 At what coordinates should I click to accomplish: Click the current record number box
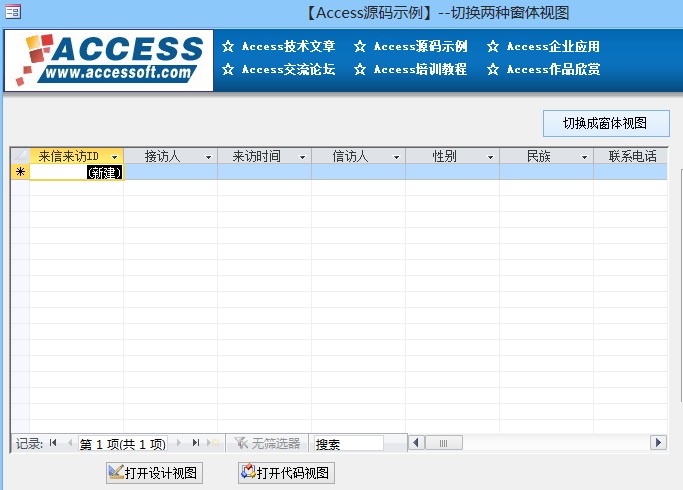[x=123, y=444]
